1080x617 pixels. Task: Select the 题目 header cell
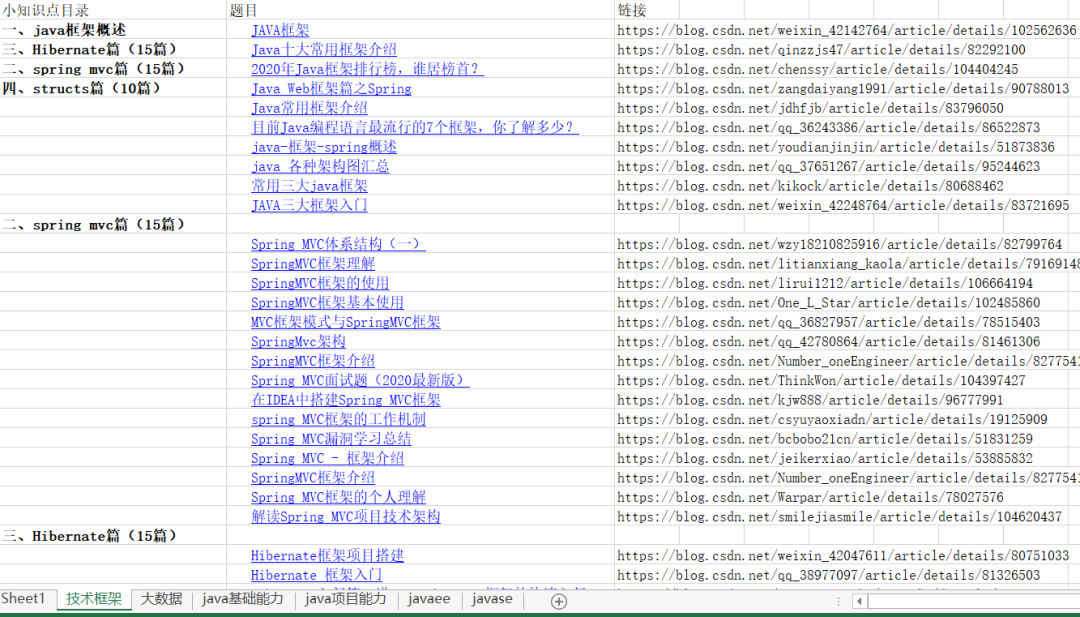tap(420, 10)
